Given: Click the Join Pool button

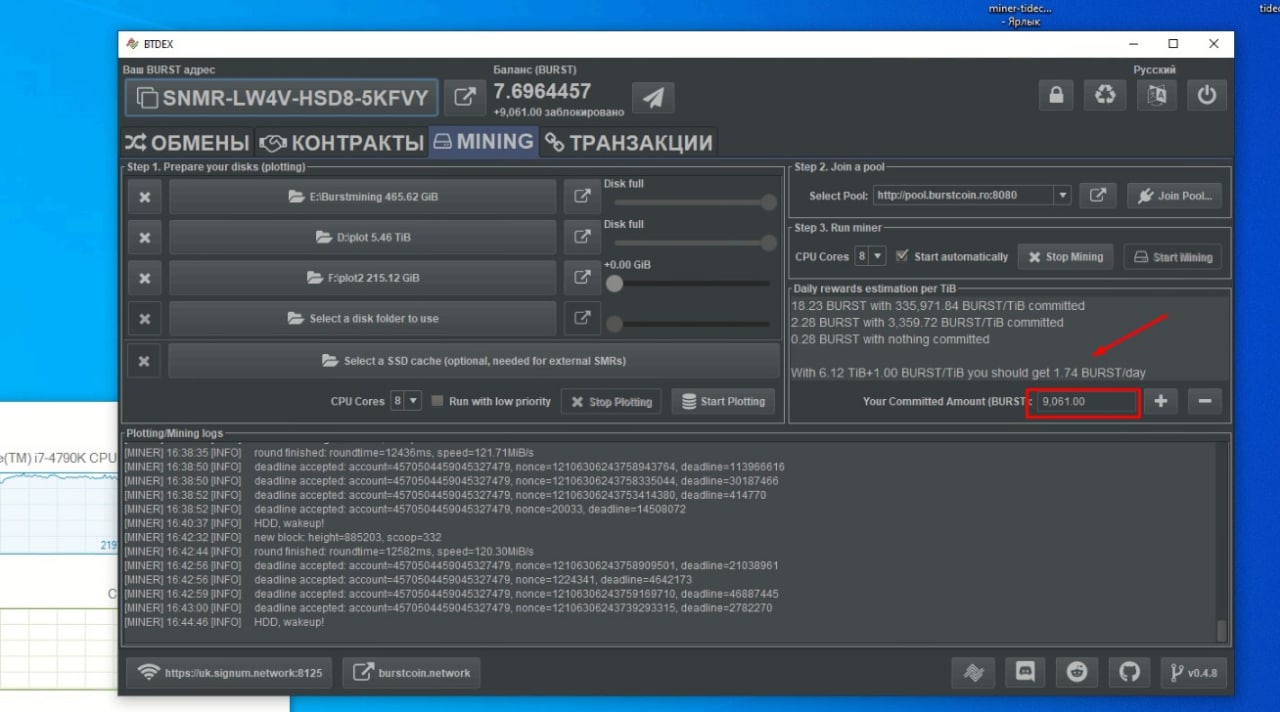Looking at the screenshot, I should tap(1175, 195).
